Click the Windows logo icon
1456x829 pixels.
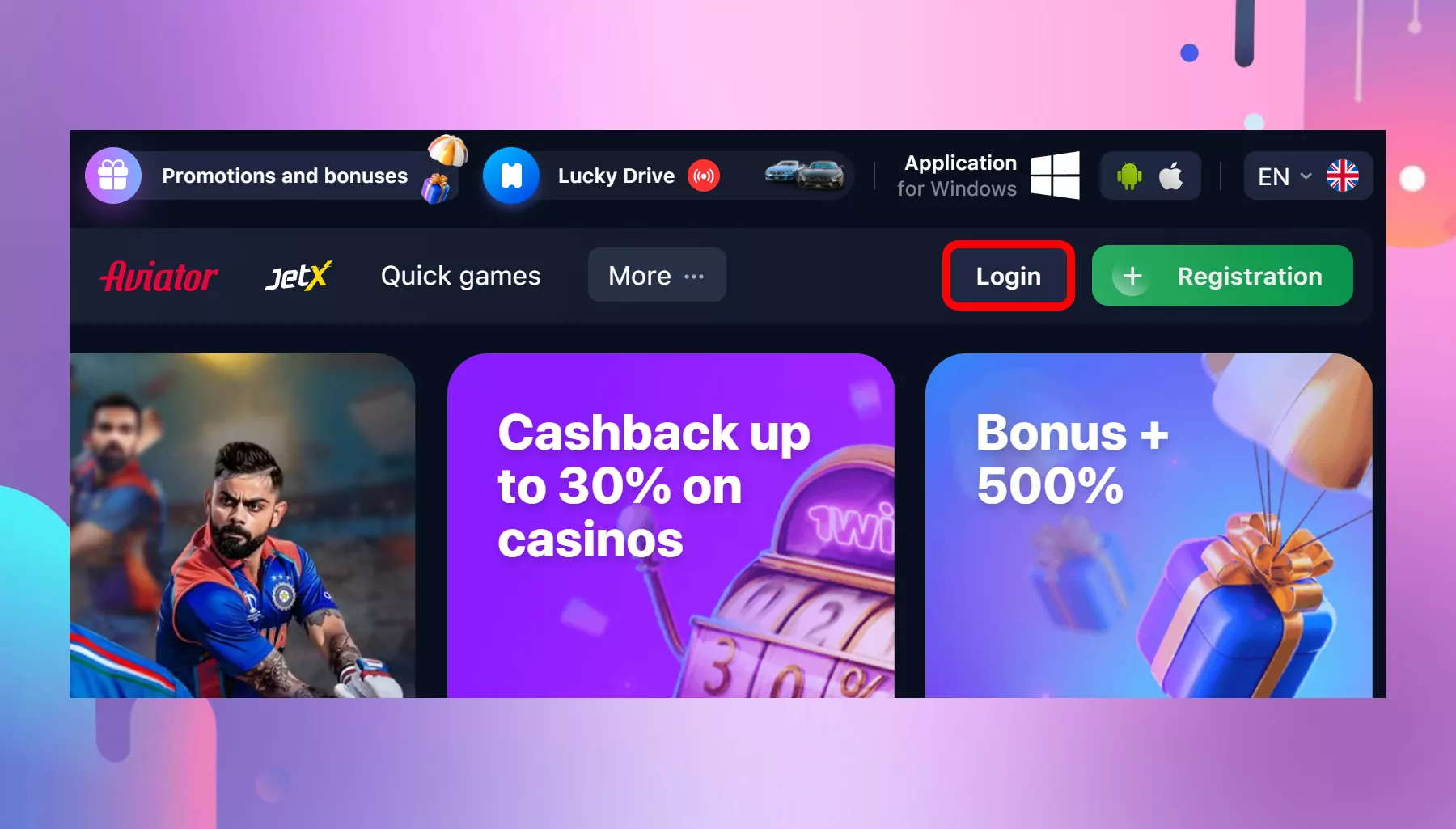pyautogui.click(x=1055, y=176)
